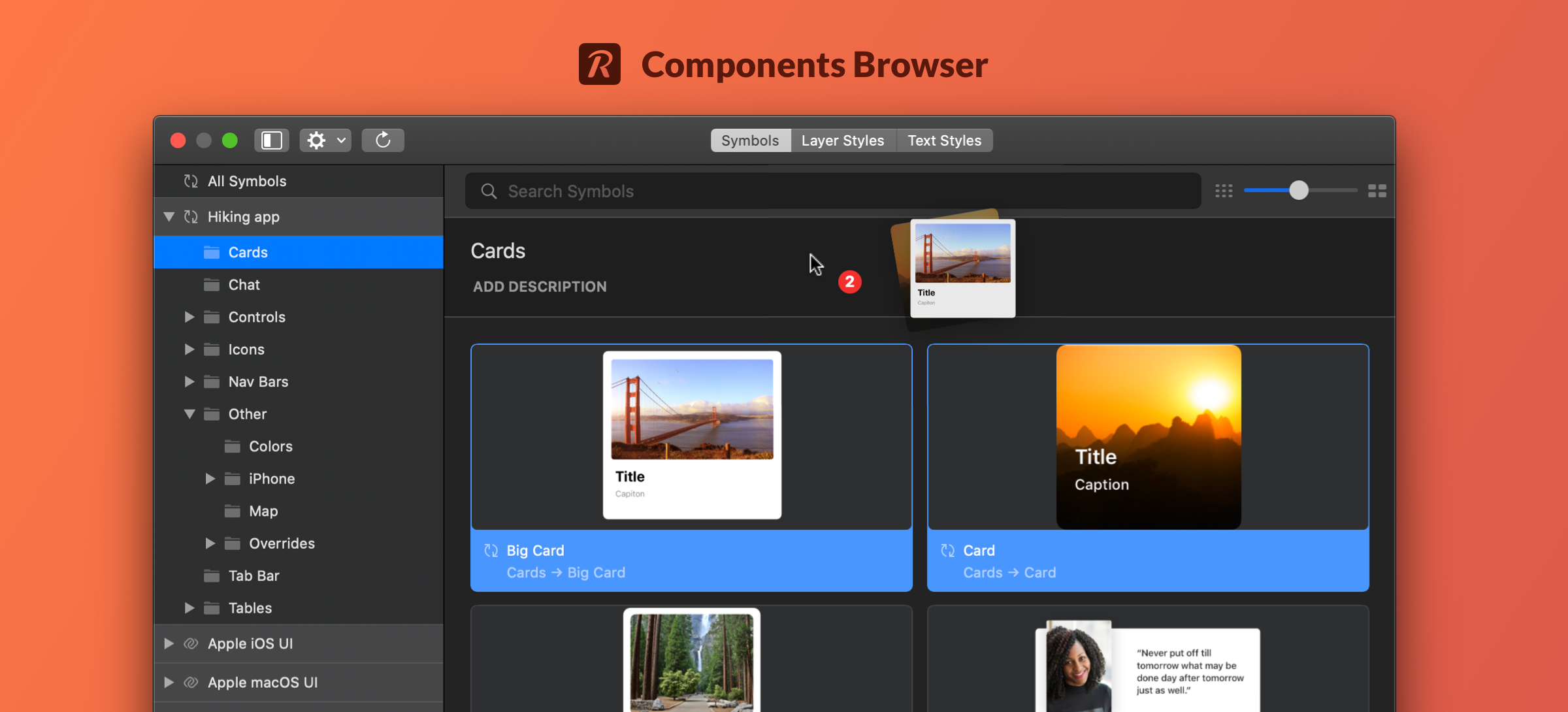Screen dimensions: 1568x712
Task: Select the iPhone folder label
Action: 272,479
